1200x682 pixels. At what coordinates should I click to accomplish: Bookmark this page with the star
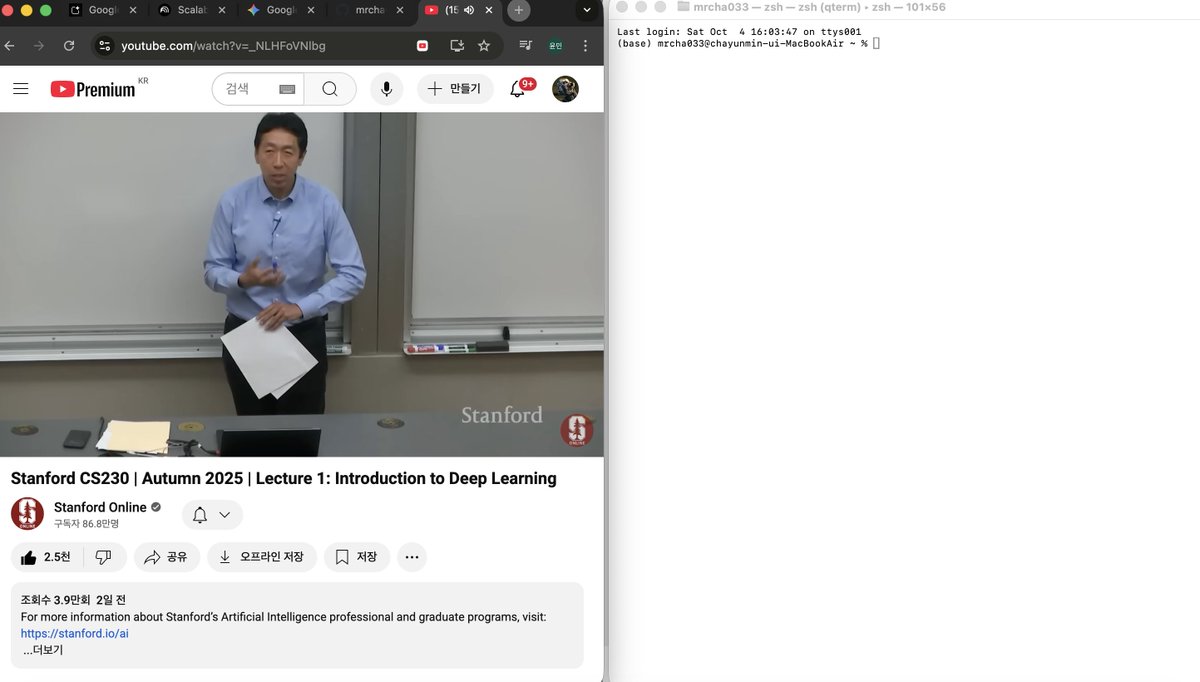click(484, 46)
